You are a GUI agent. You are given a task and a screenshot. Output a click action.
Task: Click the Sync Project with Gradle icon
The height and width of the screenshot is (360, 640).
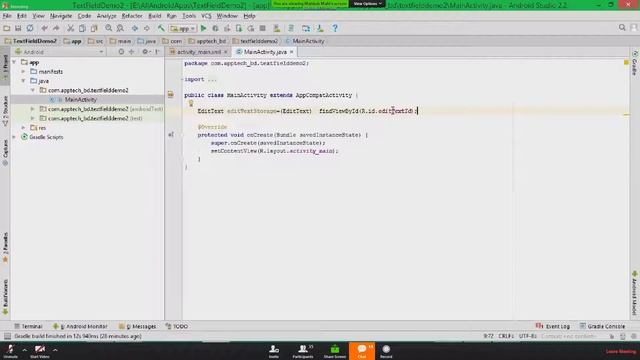pyautogui.click(x=291, y=28)
